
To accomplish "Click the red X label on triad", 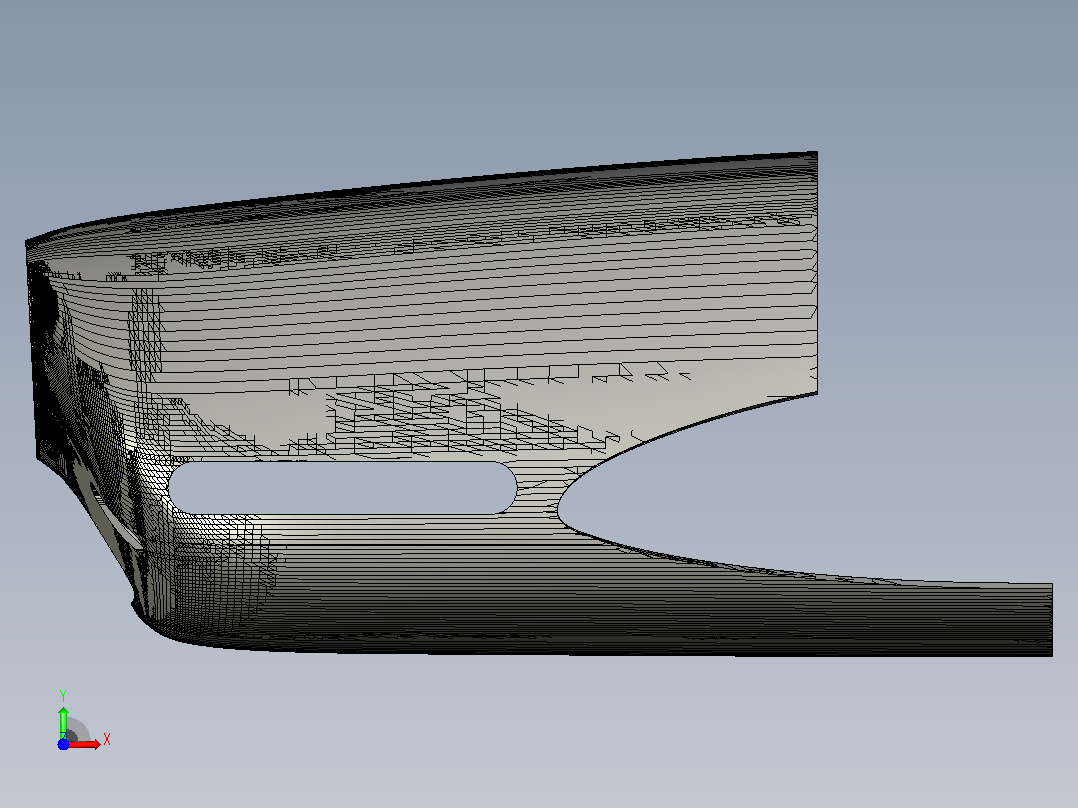I will coord(107,740).
